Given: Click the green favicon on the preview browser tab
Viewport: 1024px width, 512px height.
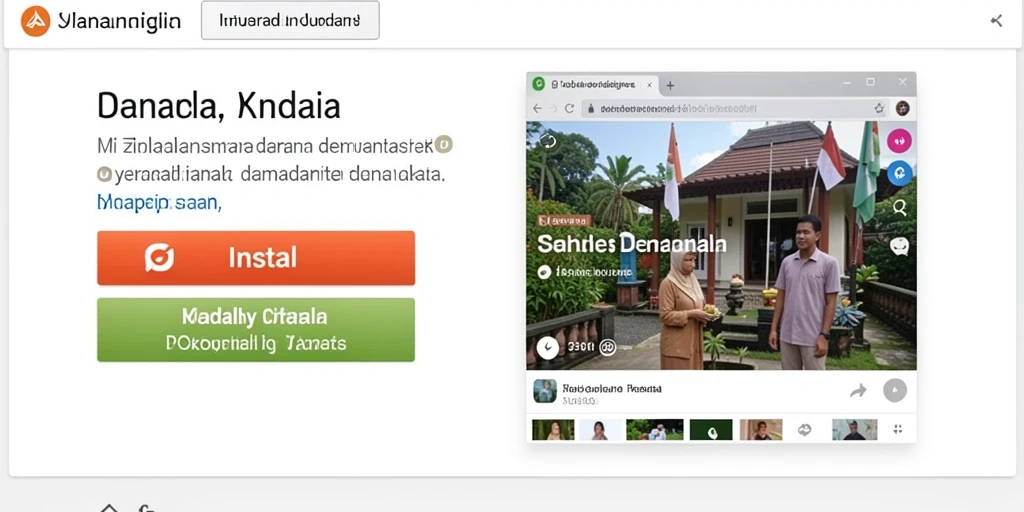Looking at the screenshot, I should (x=539, y=84).
